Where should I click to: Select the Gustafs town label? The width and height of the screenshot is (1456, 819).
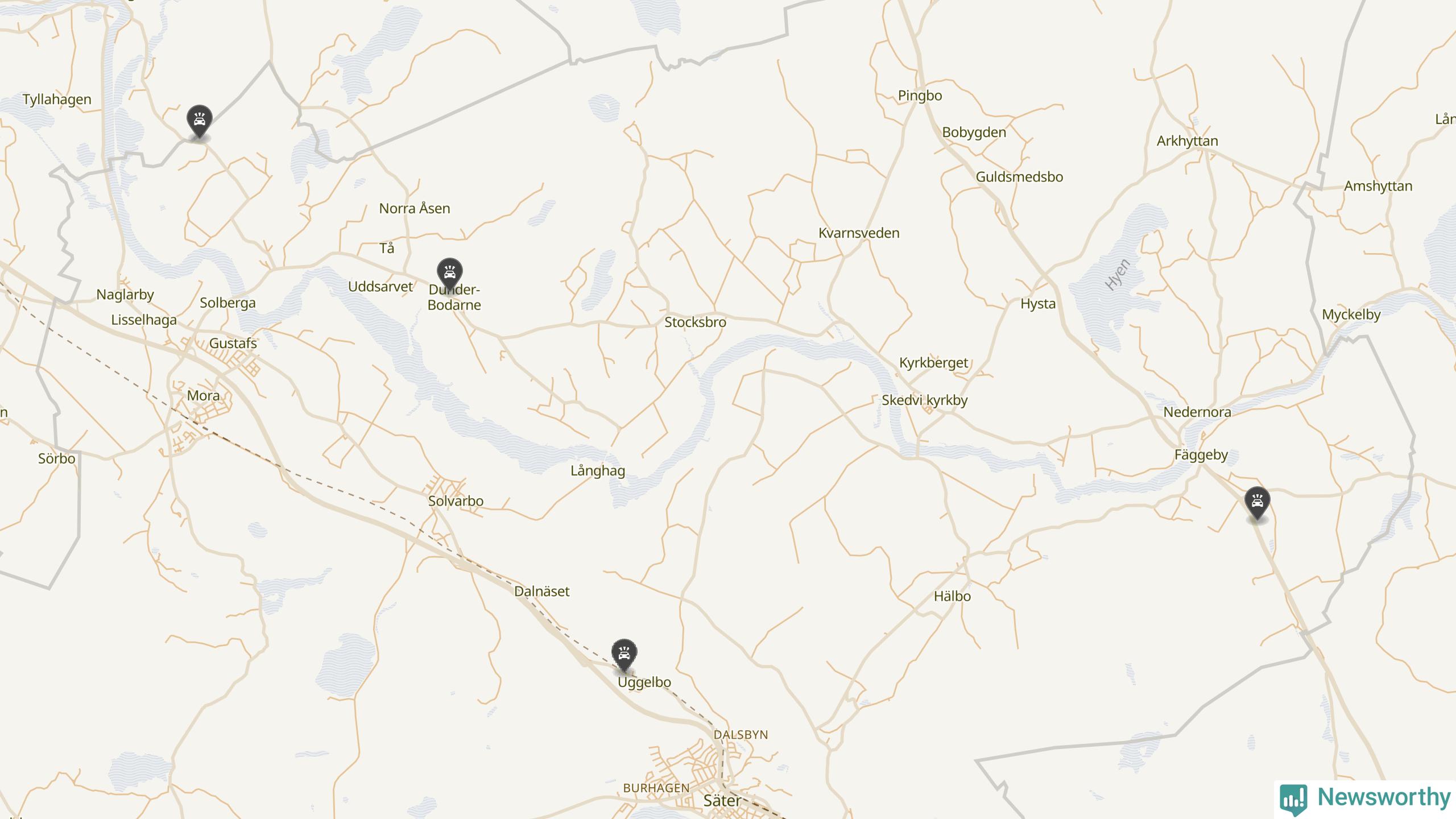(x=233, y=343)
